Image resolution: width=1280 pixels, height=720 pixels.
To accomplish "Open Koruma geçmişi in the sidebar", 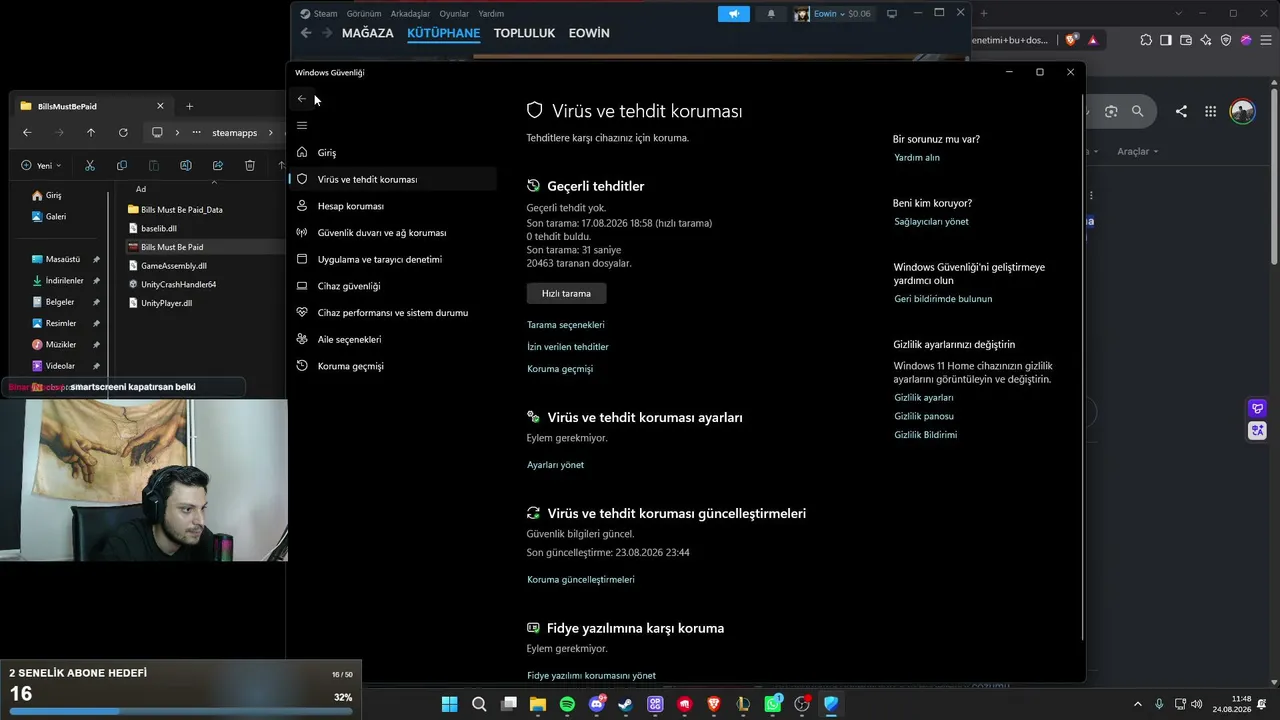I will coord(392,366).
